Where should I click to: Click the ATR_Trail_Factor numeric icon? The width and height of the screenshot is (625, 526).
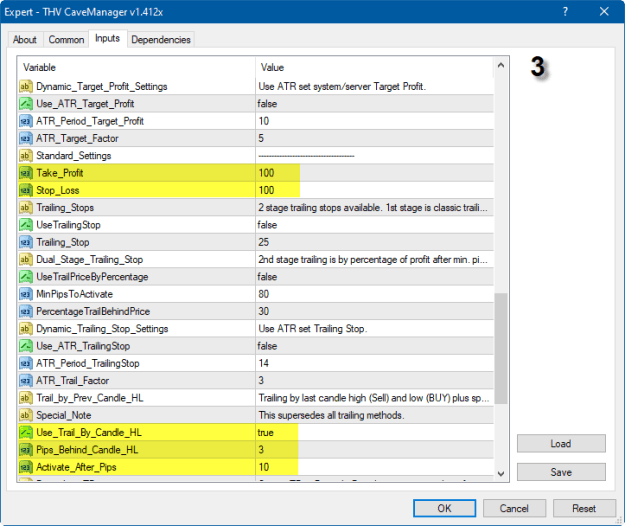25,381
